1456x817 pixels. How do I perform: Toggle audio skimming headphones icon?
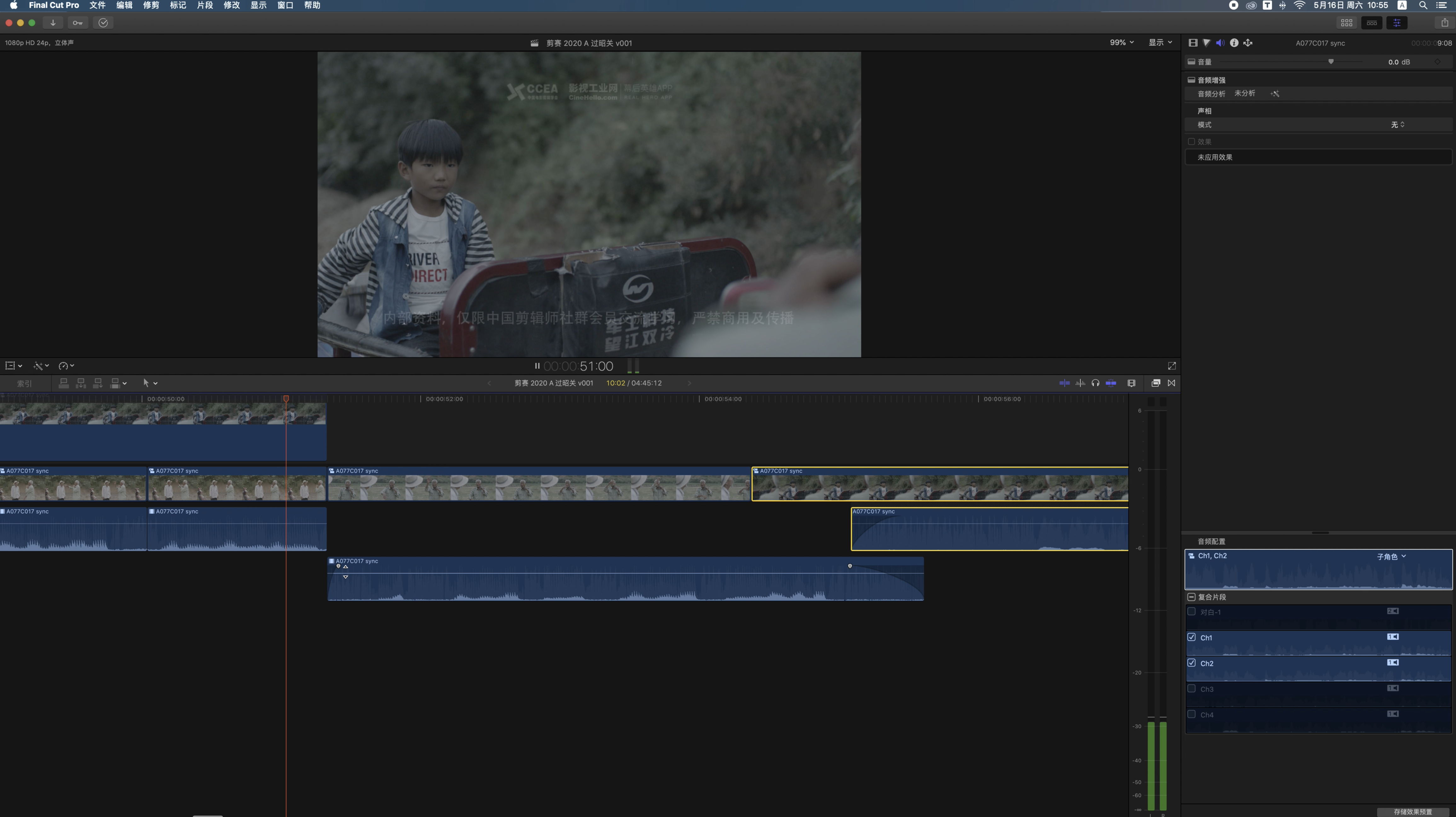(x=1095, y=383)
